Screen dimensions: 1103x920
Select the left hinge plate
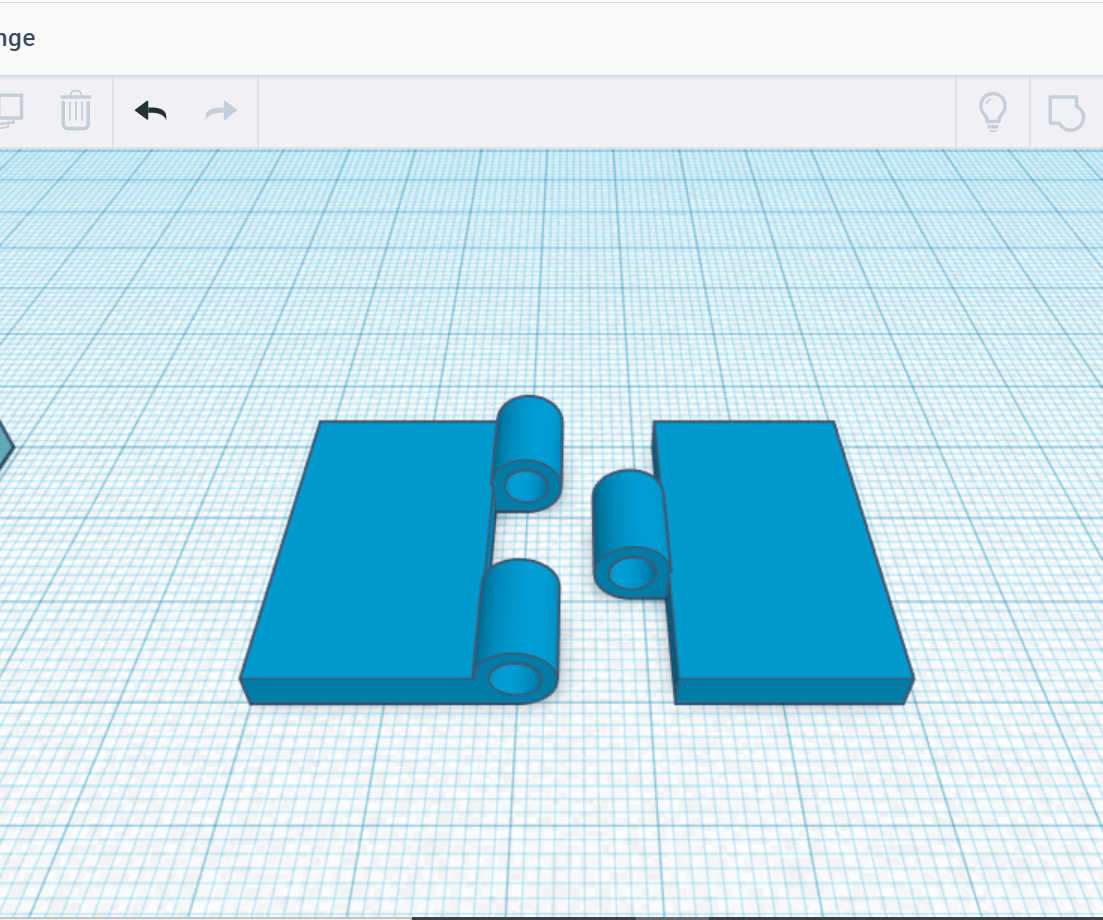[380, 550]
